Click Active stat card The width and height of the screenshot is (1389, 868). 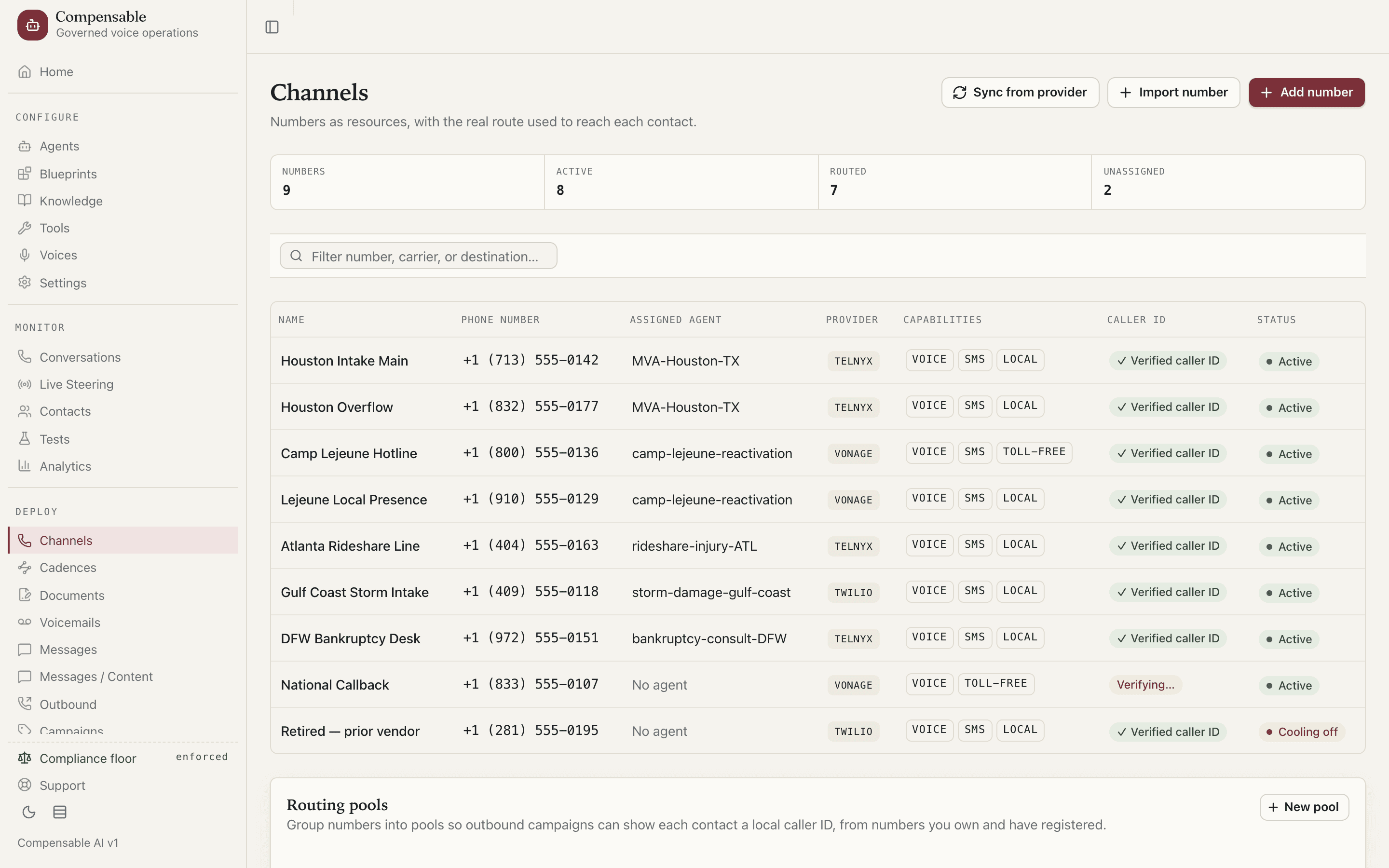(x=681, y=182)
